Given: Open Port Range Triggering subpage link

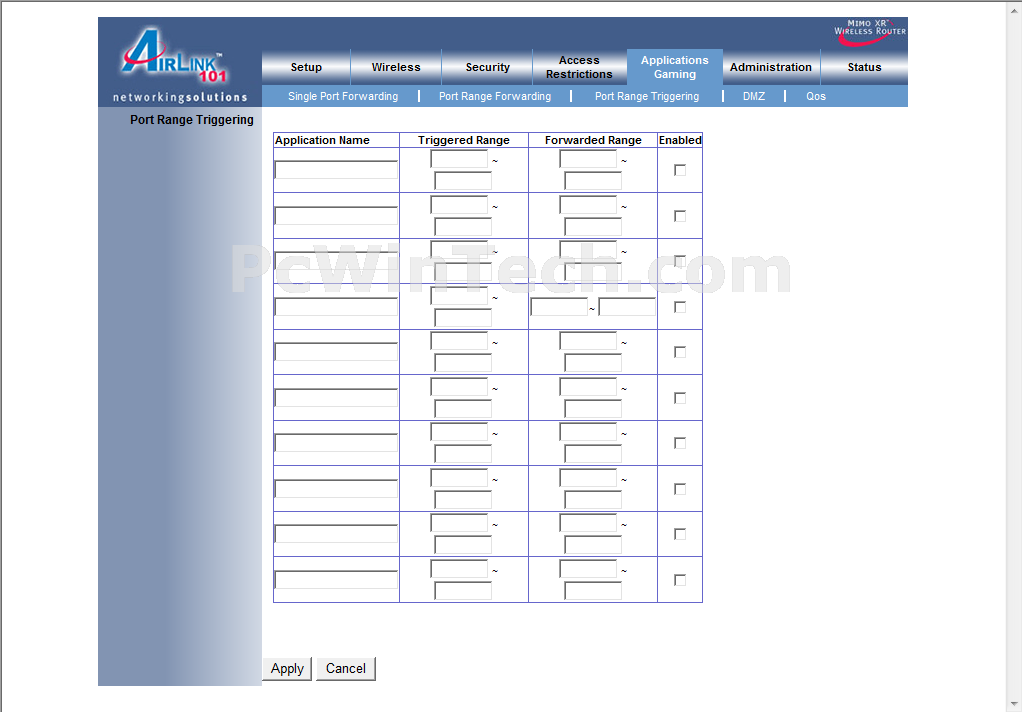Looking at the screenshot, I should point(647,96).
